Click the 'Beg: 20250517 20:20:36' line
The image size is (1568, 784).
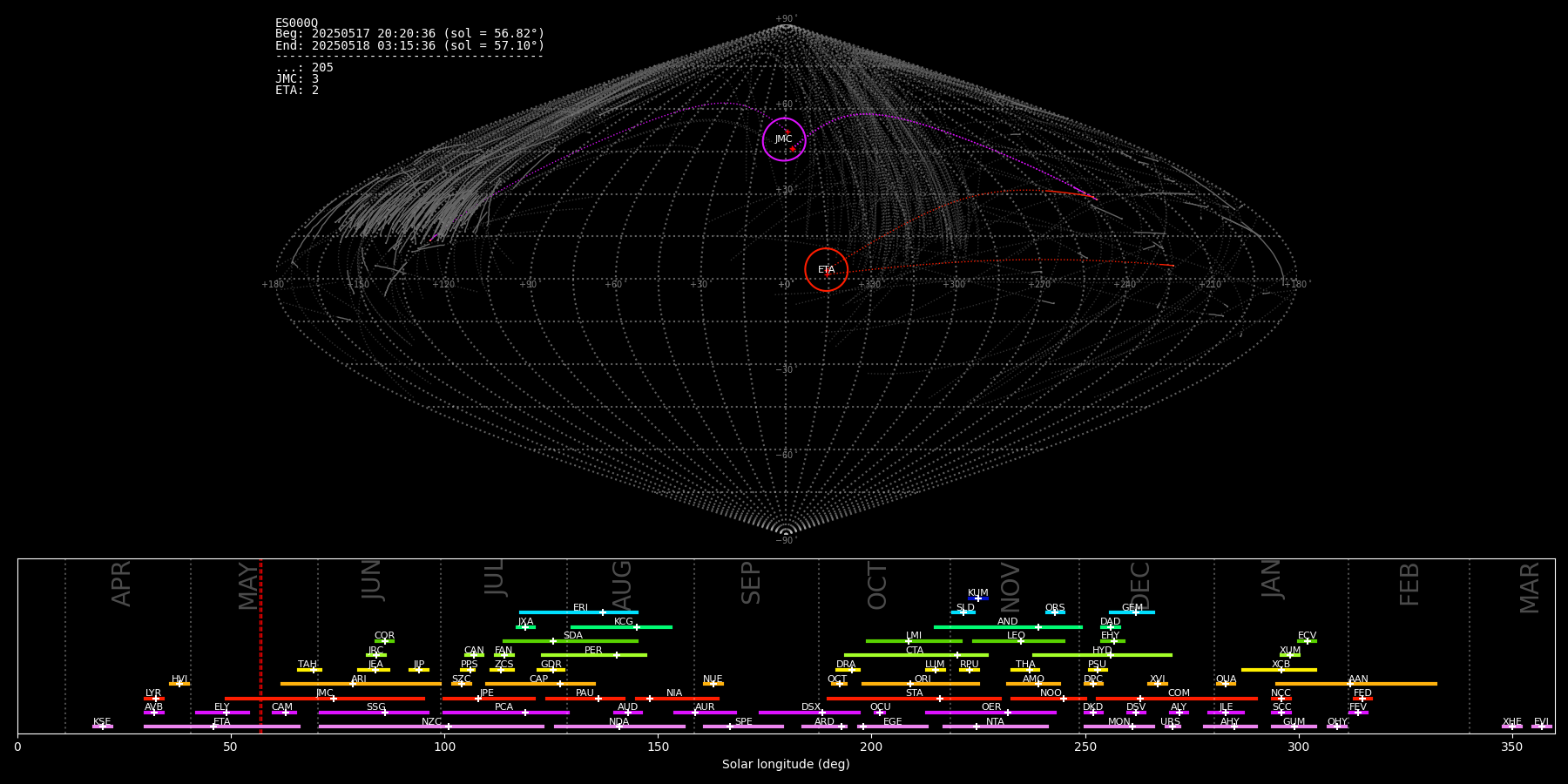tap(409, 34)
